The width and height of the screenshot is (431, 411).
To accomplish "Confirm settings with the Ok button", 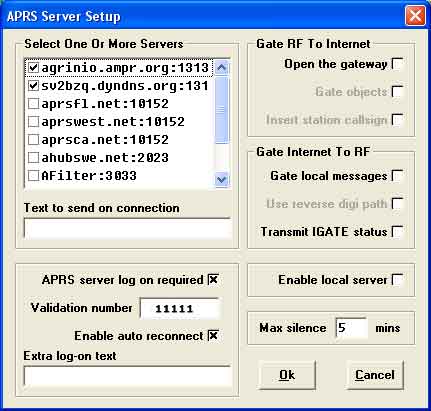I will (287, 375).
